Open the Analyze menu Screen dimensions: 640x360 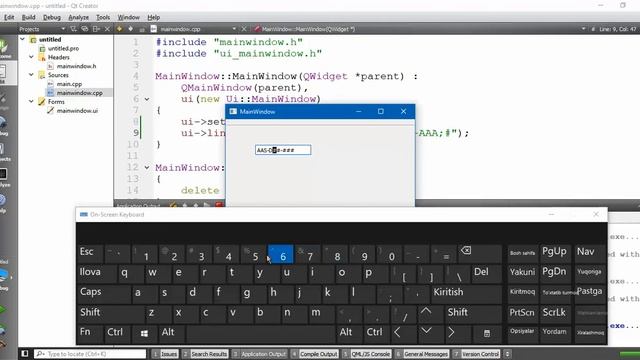[x=78, y=17]
